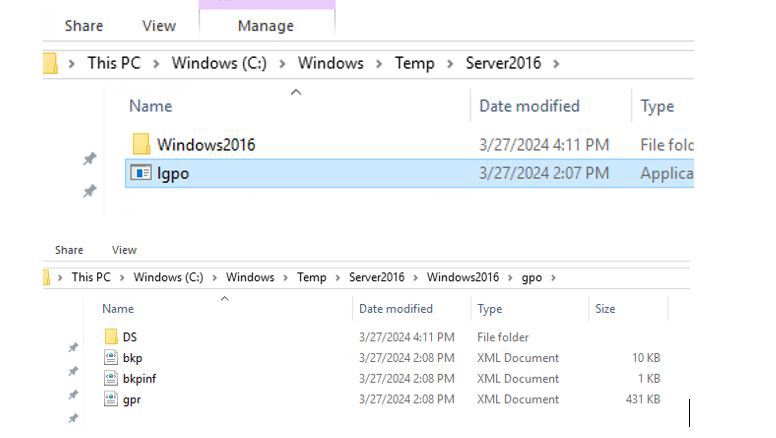Select the lgpo file name
776x438 pixels.
173,173
